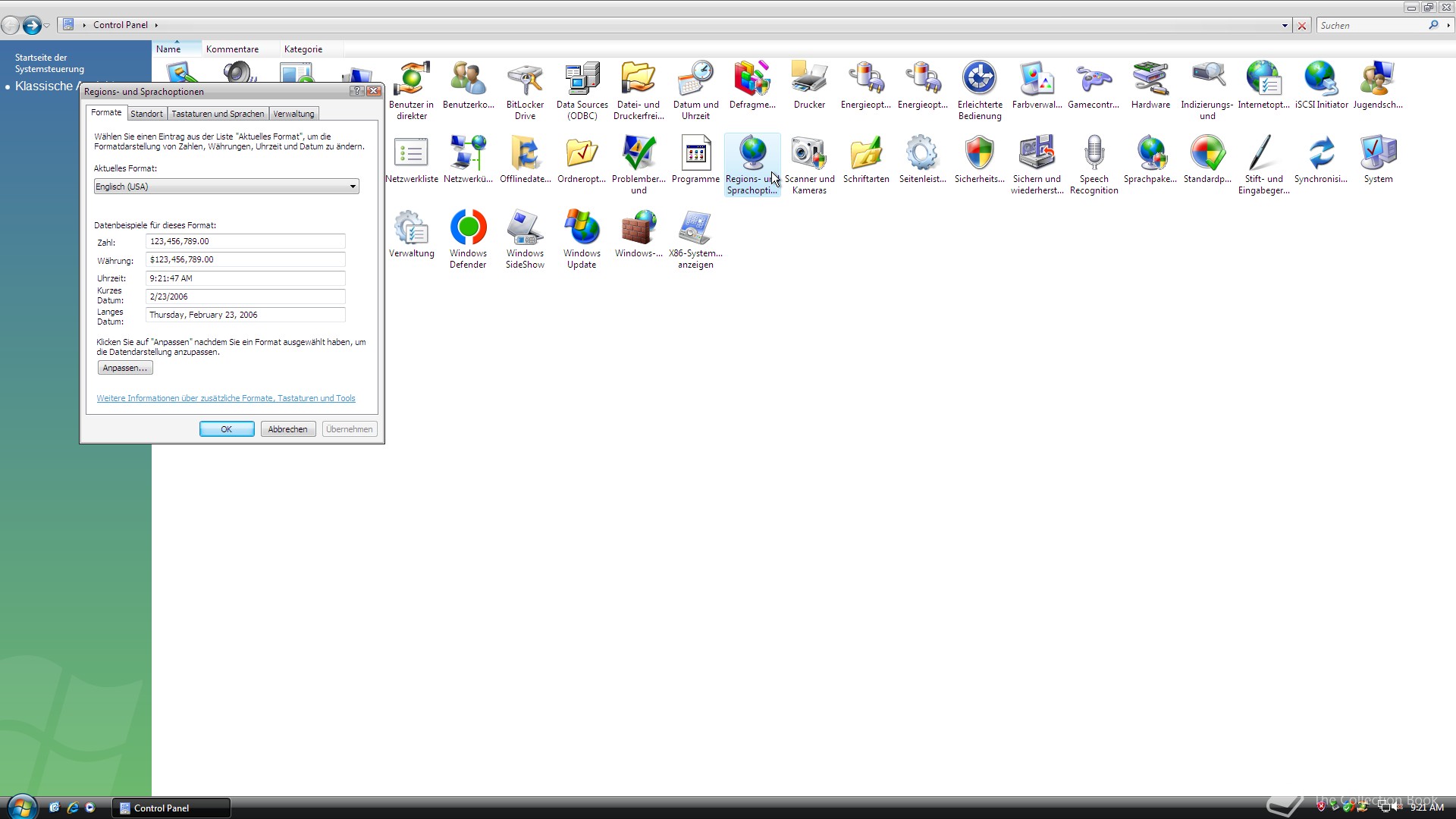Image resolution: width=1456 pixels, height=819 pixels.
Task: Open the Windows-Firewall icon
Action: 639,234
